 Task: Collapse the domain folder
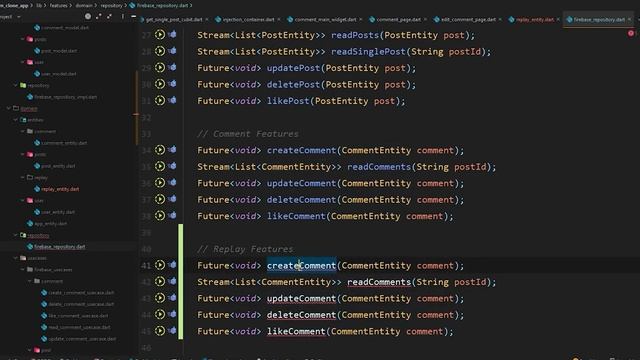[x=9, y=108]
